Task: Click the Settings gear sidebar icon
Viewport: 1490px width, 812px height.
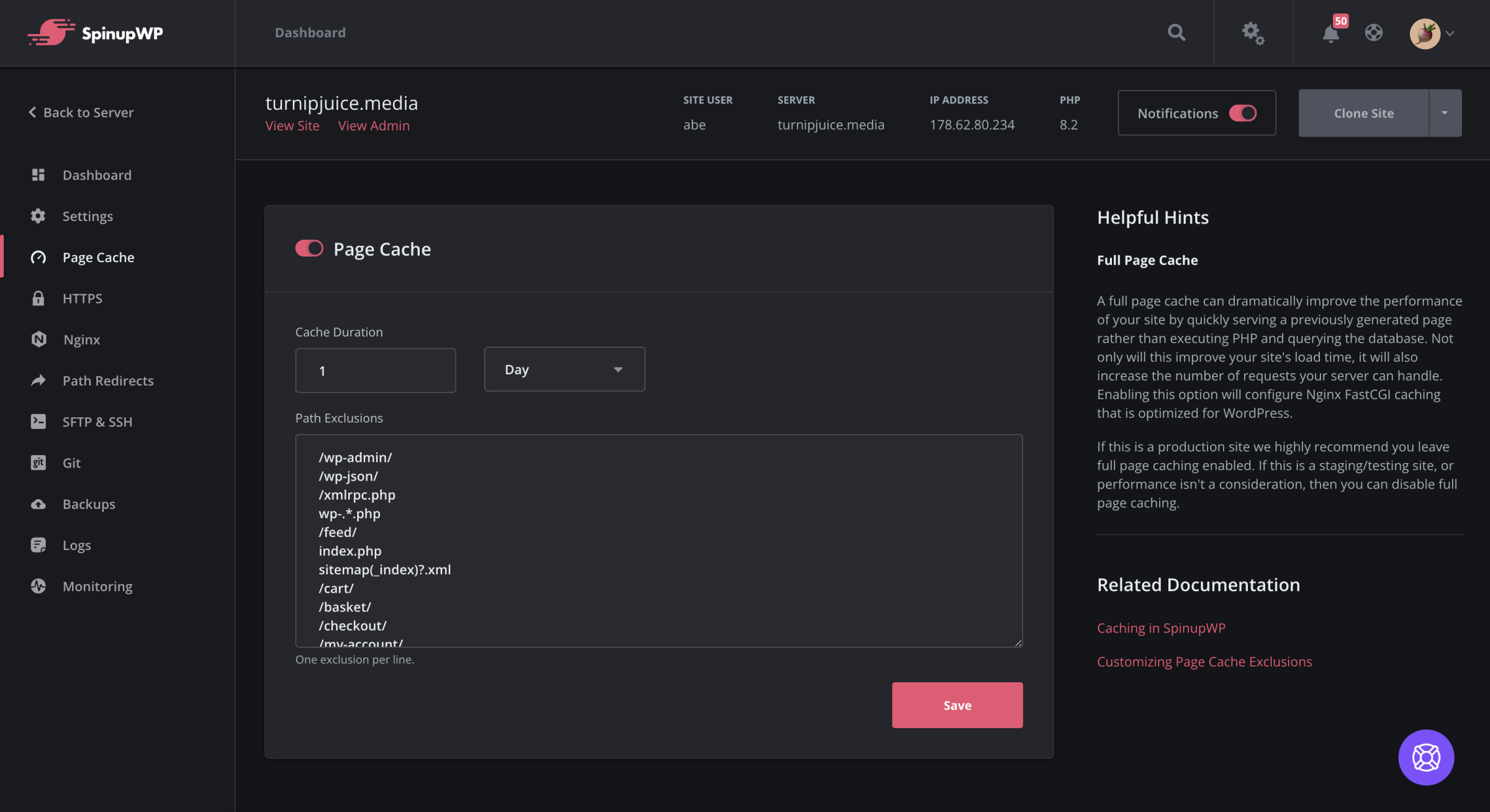Action: pyautogui.click(x=38, y=216)
